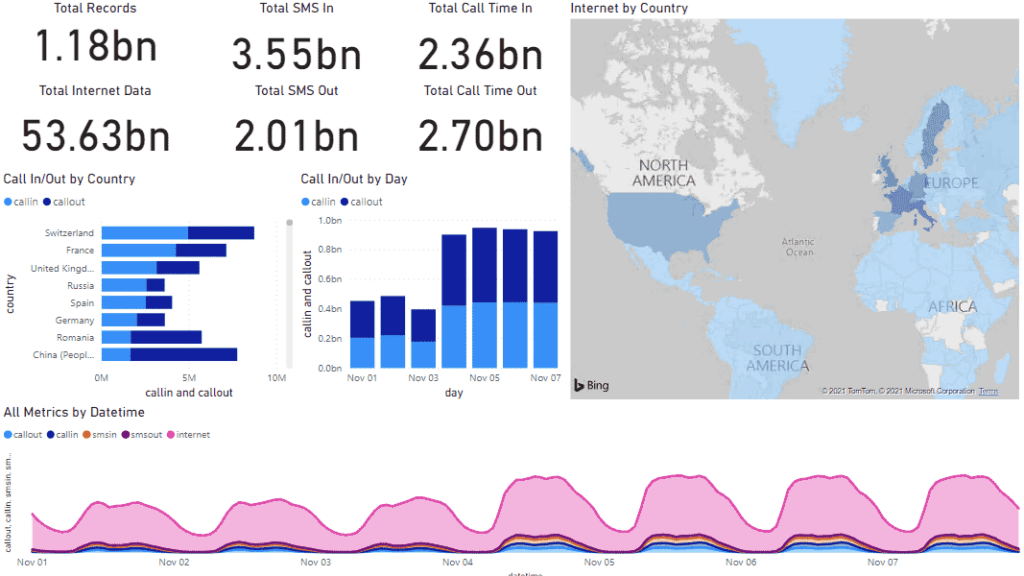Click the Call In/Out by Day title
Image resolution: width=1024 pixels, height=576 pixels.
click(354, 179)
